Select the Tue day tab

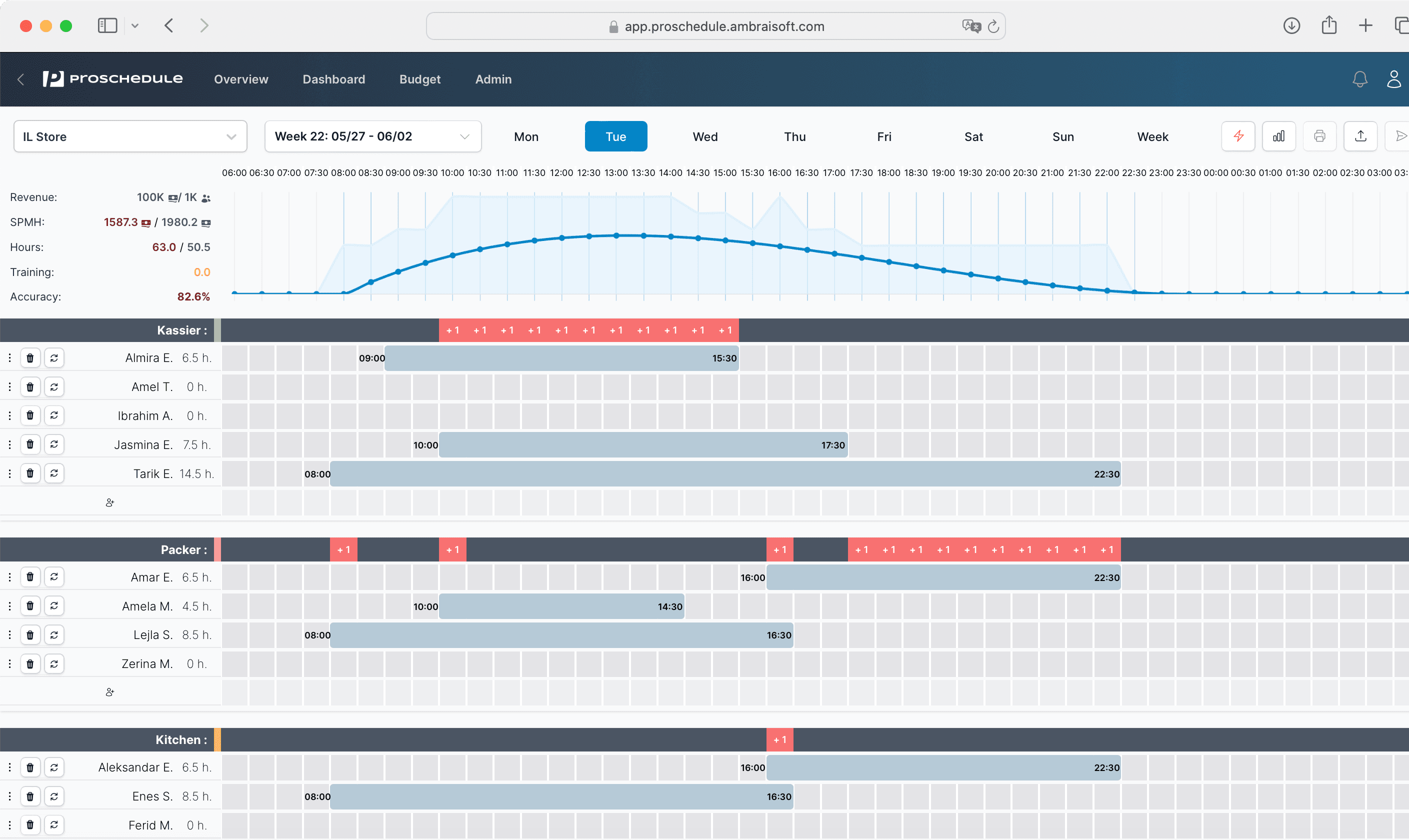point(615,137)
